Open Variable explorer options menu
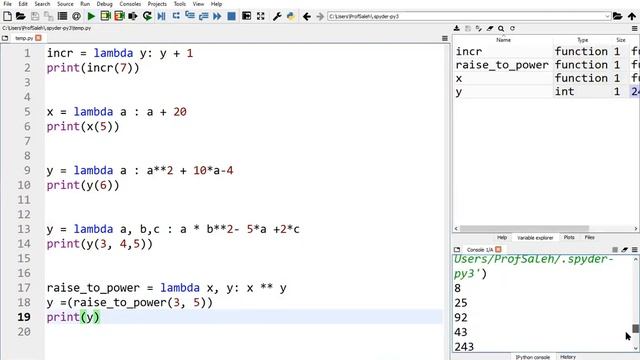 click(635, 29)
